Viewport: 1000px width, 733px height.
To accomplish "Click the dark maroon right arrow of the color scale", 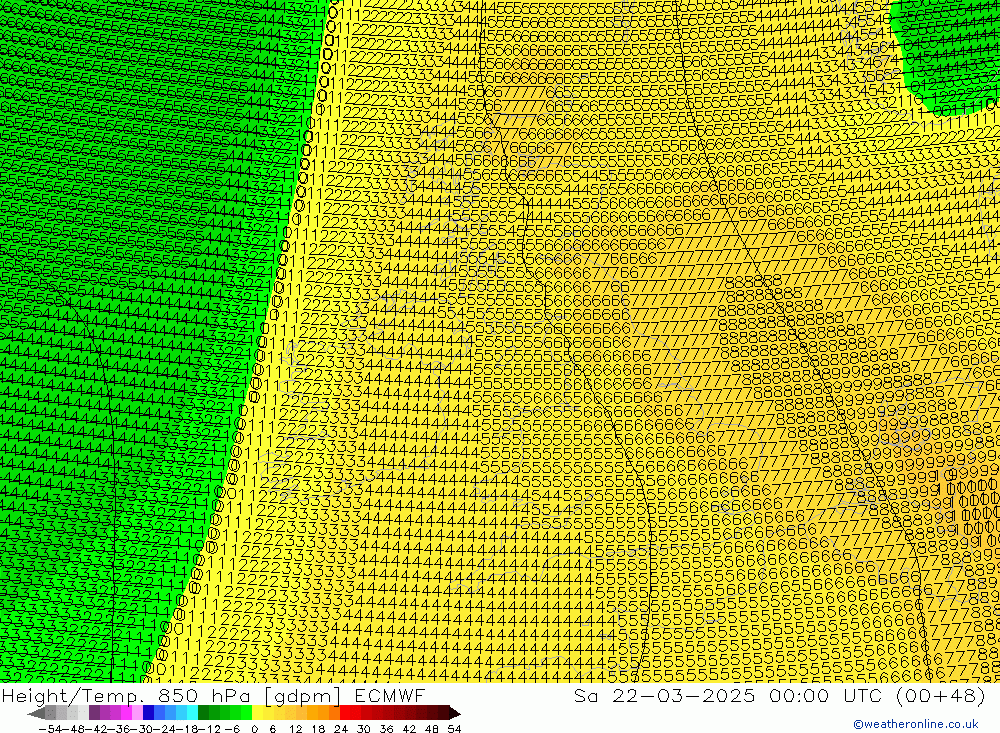I will (455, 713).
